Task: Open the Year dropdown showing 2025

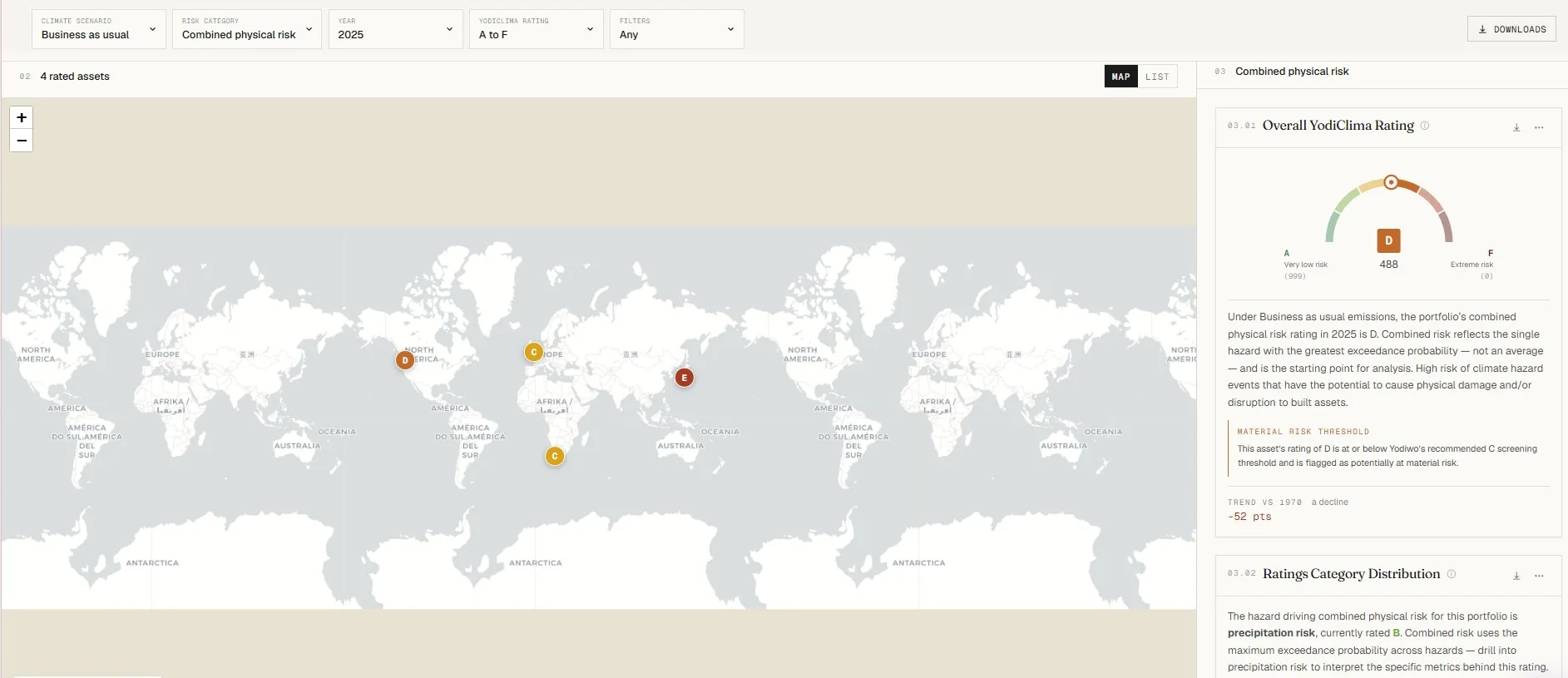Action: [x=396, y=29]
